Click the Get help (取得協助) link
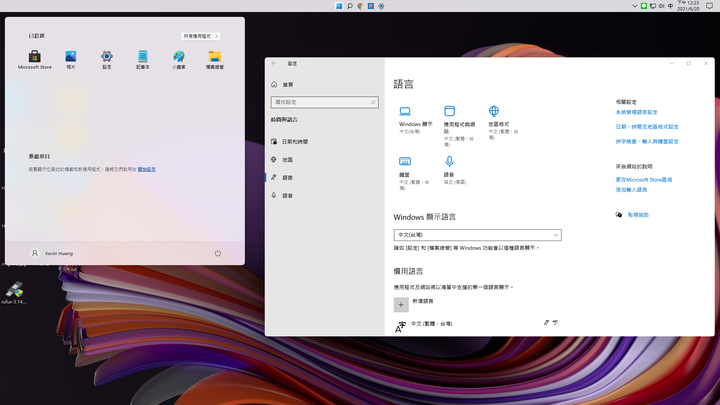The image size is (720, 405). coord(638,215)
